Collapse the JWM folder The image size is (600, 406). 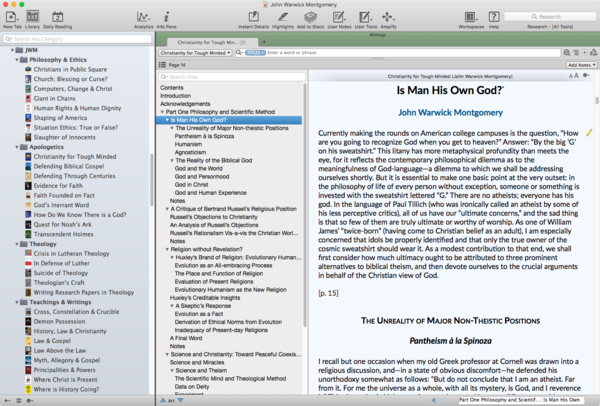[x=12, y=50]
